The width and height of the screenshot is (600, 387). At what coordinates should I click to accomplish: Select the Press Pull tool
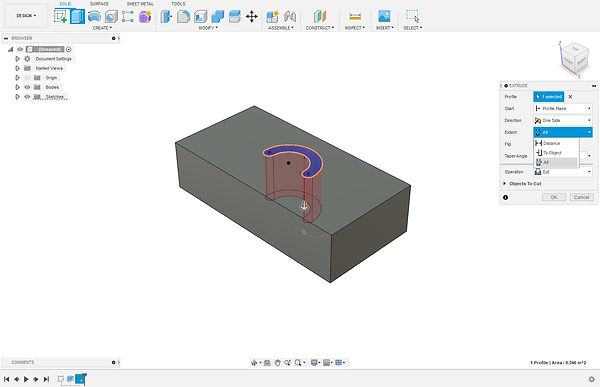[x=166, y=16]
